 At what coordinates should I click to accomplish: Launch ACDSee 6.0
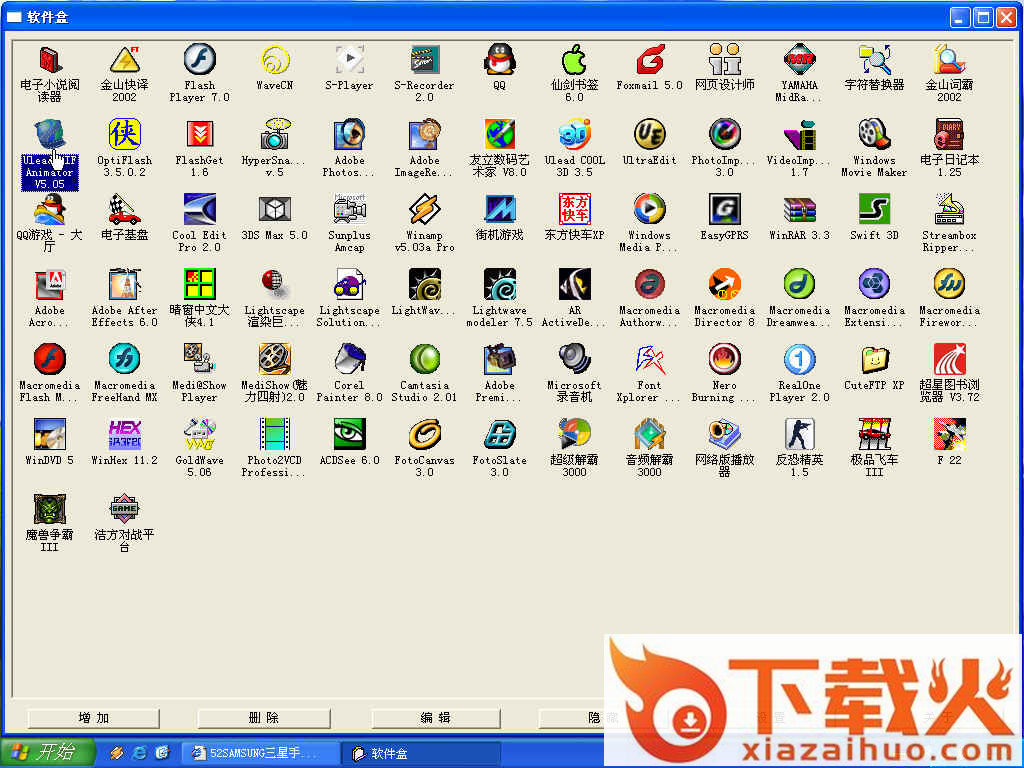point(349,435)
